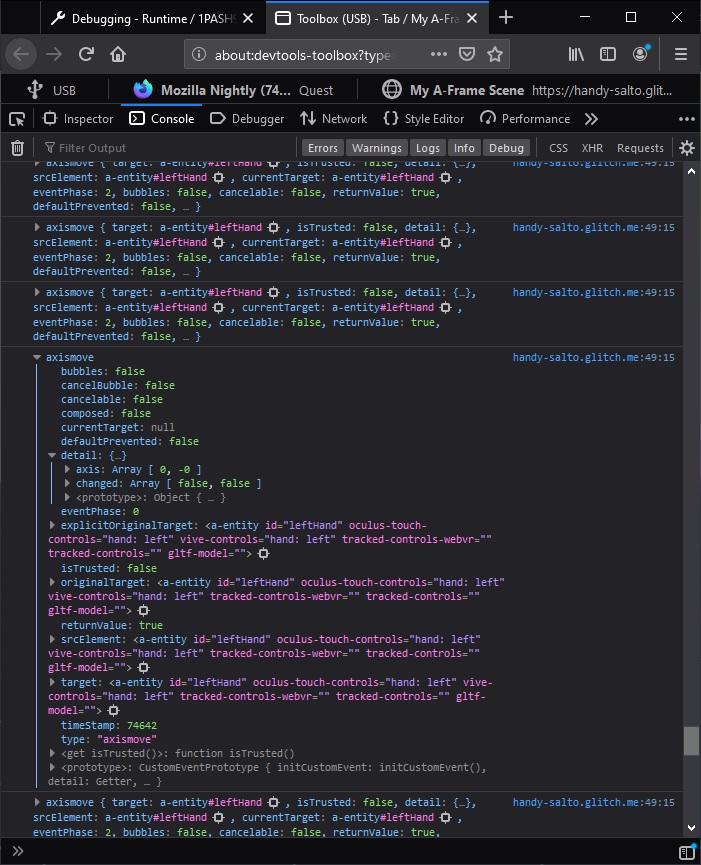Viewport: 701px width, 865px height.
Task: Toggle the CSS filter
Action: click(558, 148)
